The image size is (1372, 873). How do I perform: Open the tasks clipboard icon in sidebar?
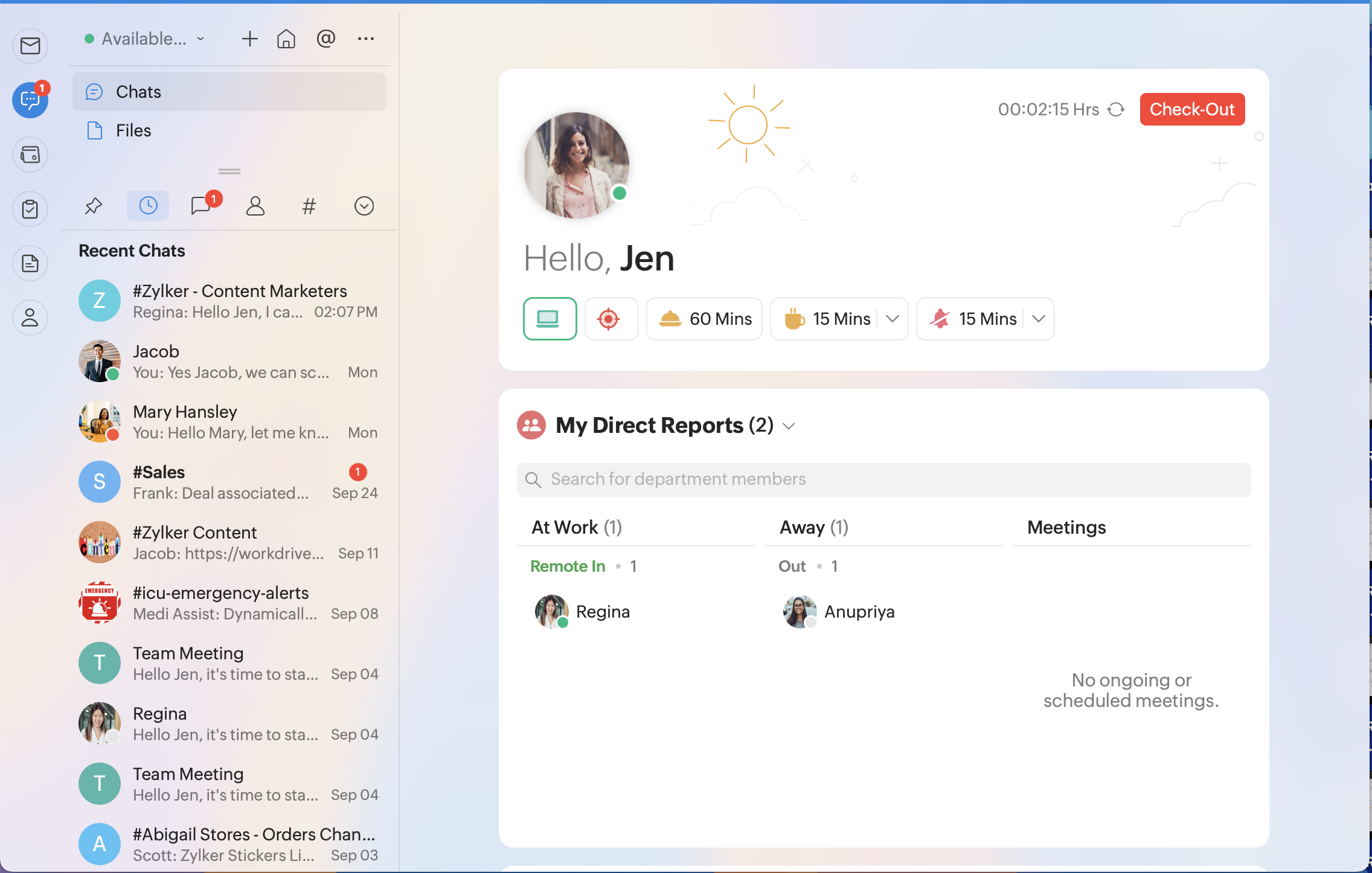click(x=30, y=209)
